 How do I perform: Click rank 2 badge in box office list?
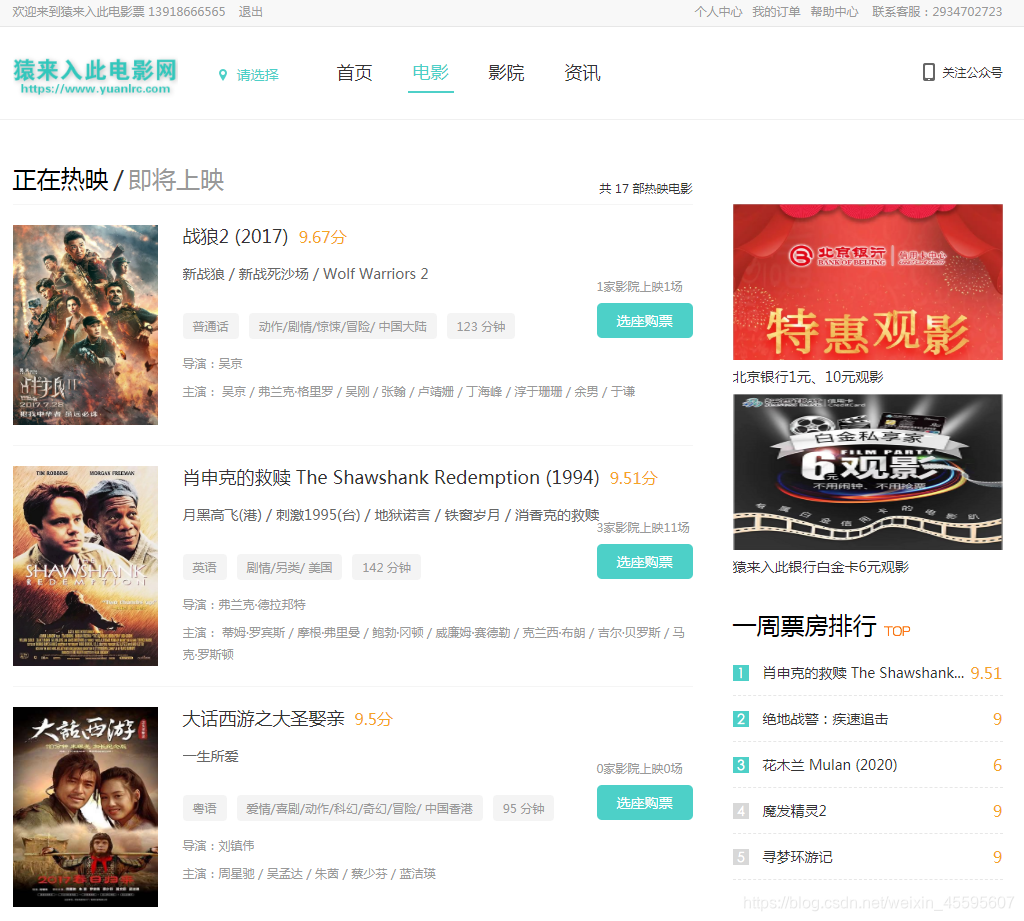[741, 719]
